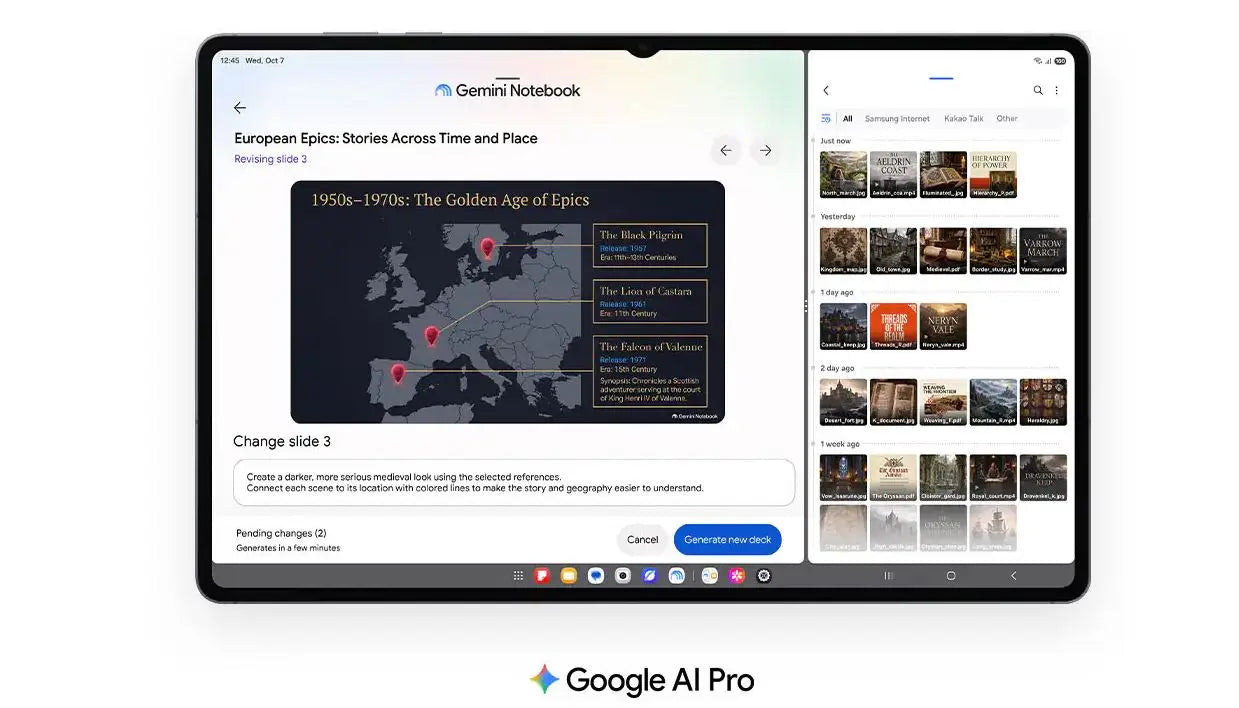
Task: Launch the pink Gallery flower app
Action: click(737, 575)
